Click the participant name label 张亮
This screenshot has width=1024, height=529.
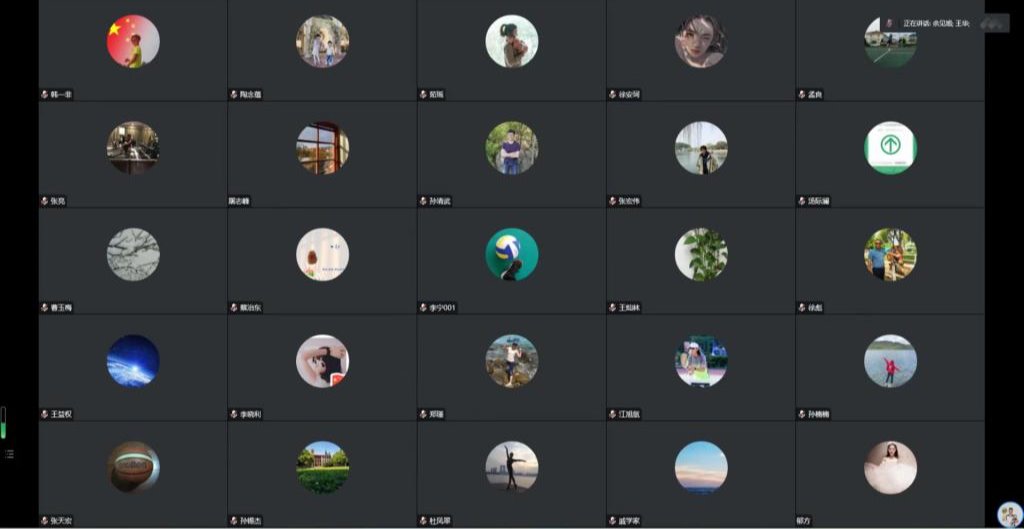(x=58, y=201)
